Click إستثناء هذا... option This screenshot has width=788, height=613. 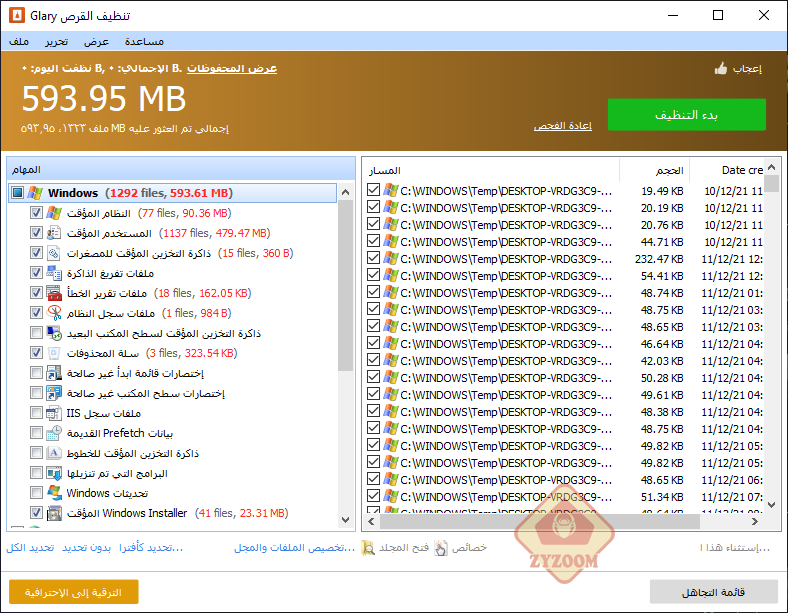pyautogui.click(x=734, y=548)
